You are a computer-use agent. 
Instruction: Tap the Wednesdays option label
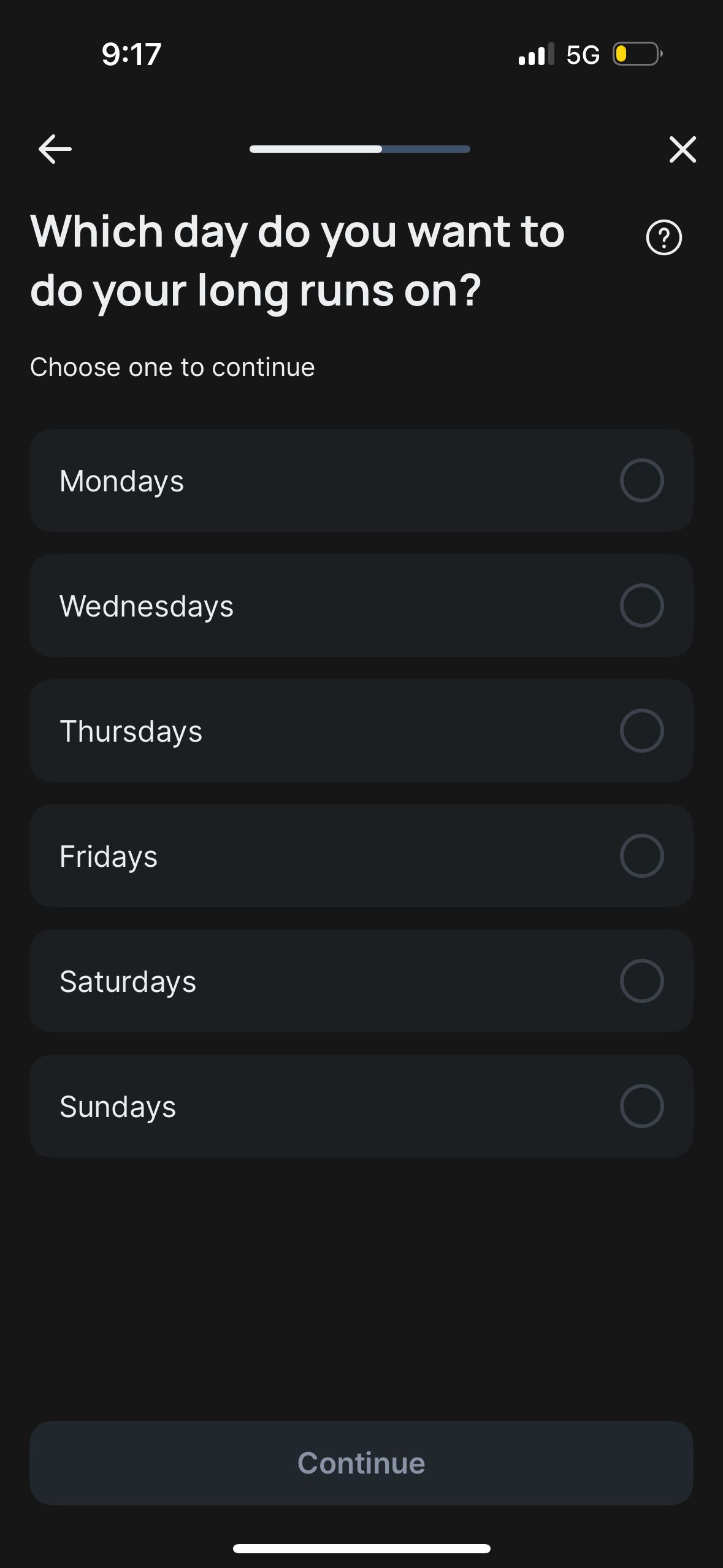pos(147,606)
